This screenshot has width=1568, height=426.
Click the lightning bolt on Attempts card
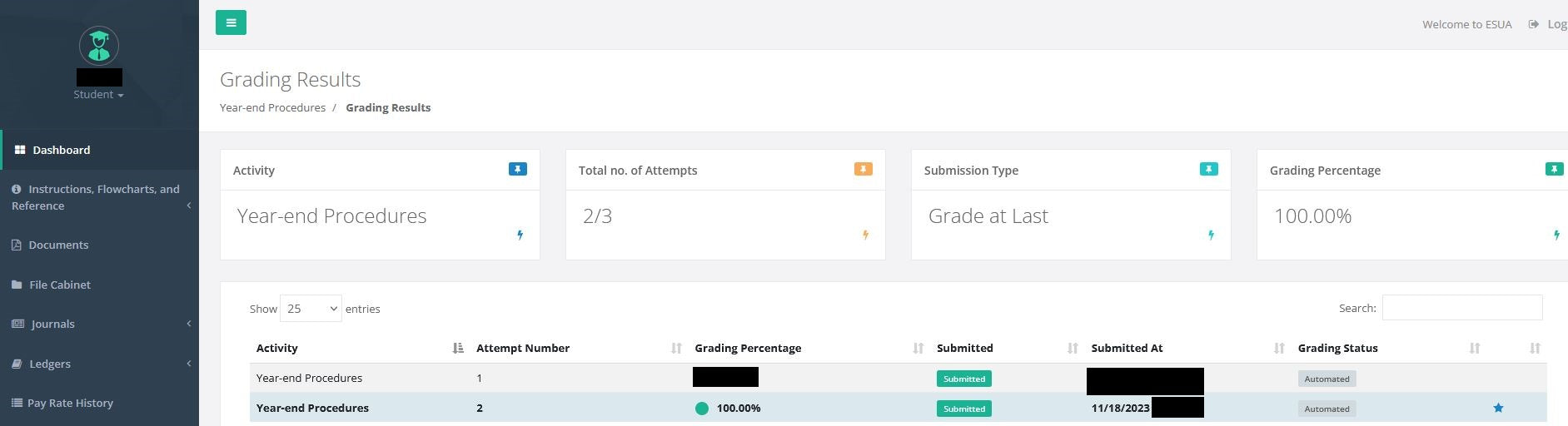tap(866, 235)
